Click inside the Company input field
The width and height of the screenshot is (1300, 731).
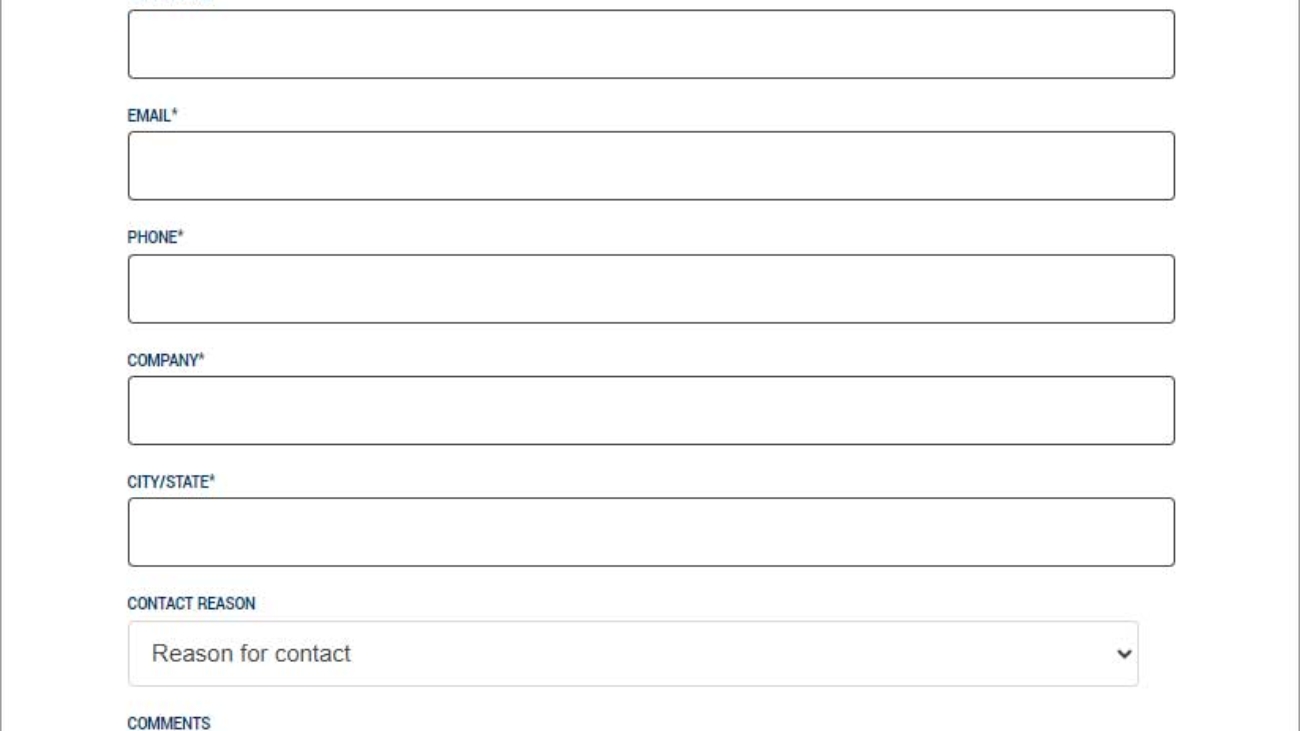(651, 411)
